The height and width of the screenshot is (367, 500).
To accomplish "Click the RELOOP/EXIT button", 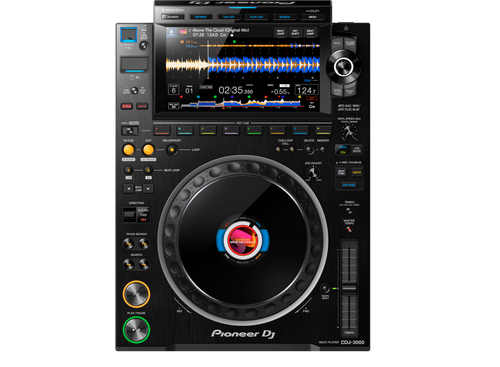I will pyautogui.click(x=172, y=150).
